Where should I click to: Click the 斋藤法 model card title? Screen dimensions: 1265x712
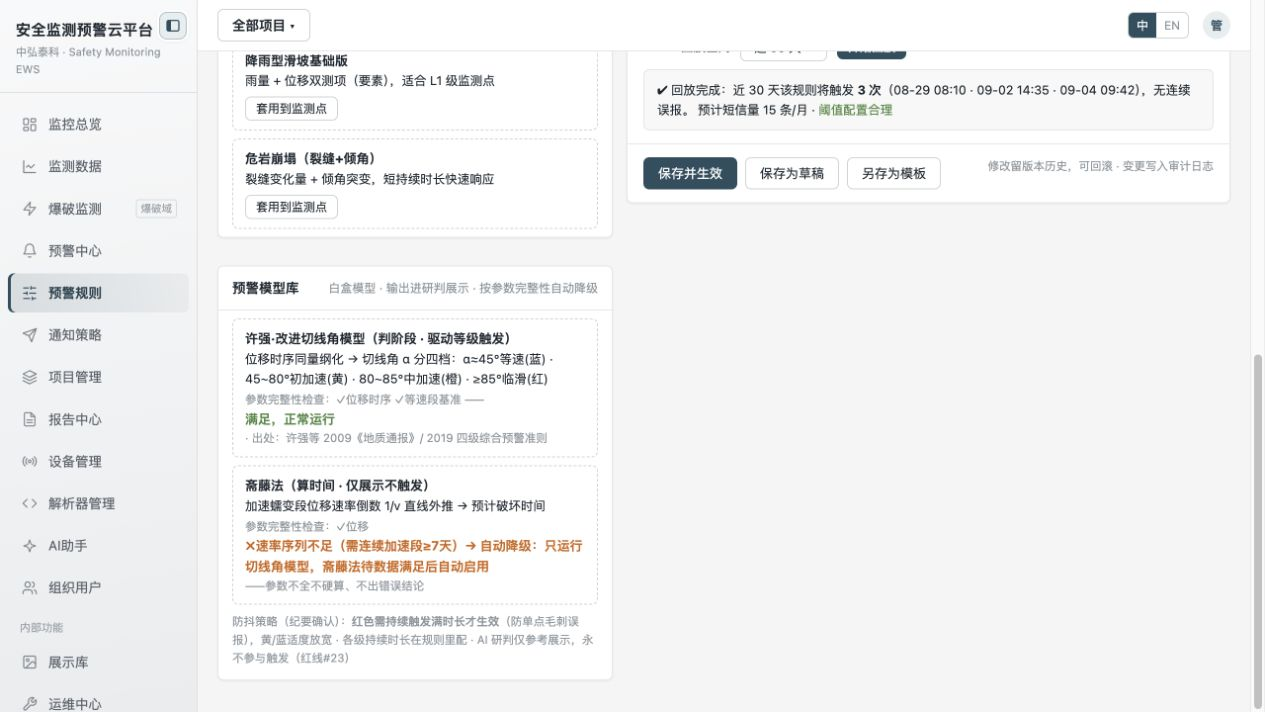[x=337, y=486]
